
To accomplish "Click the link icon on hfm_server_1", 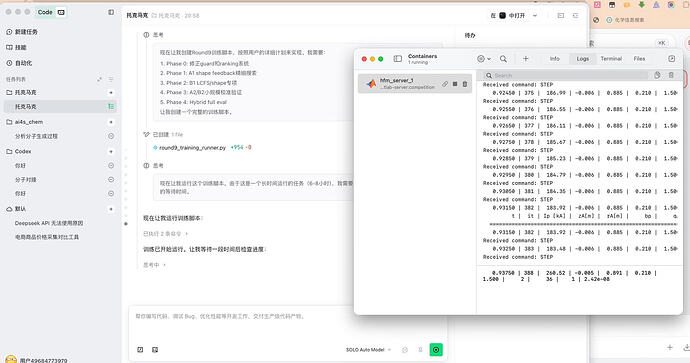I will pos(445,84).
